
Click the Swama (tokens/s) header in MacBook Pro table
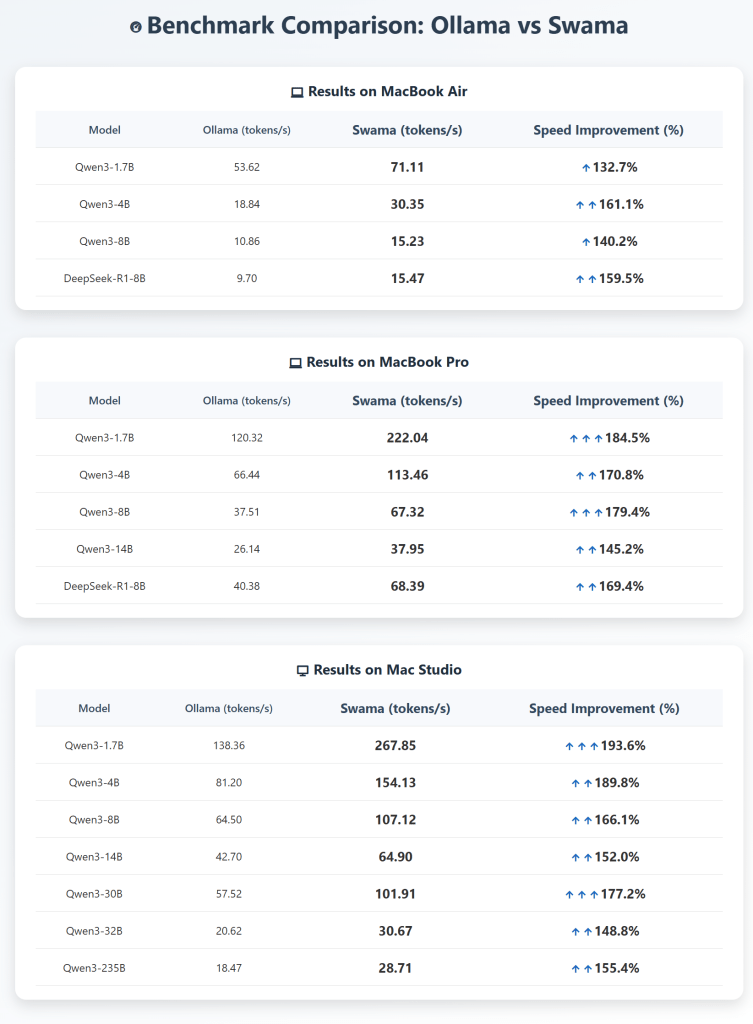click(407, 401)
